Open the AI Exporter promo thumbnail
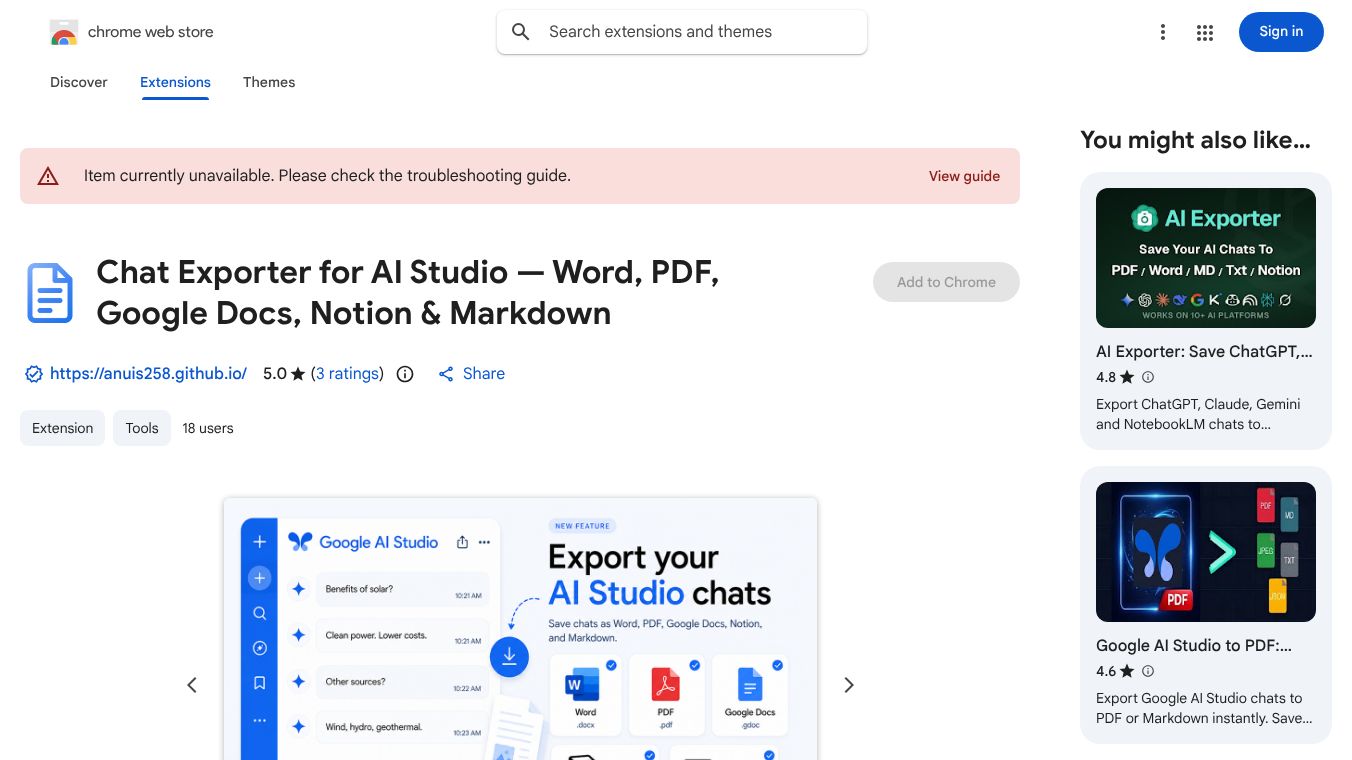The width and height of the screenshot is (1352, 760). [1206, 258]
